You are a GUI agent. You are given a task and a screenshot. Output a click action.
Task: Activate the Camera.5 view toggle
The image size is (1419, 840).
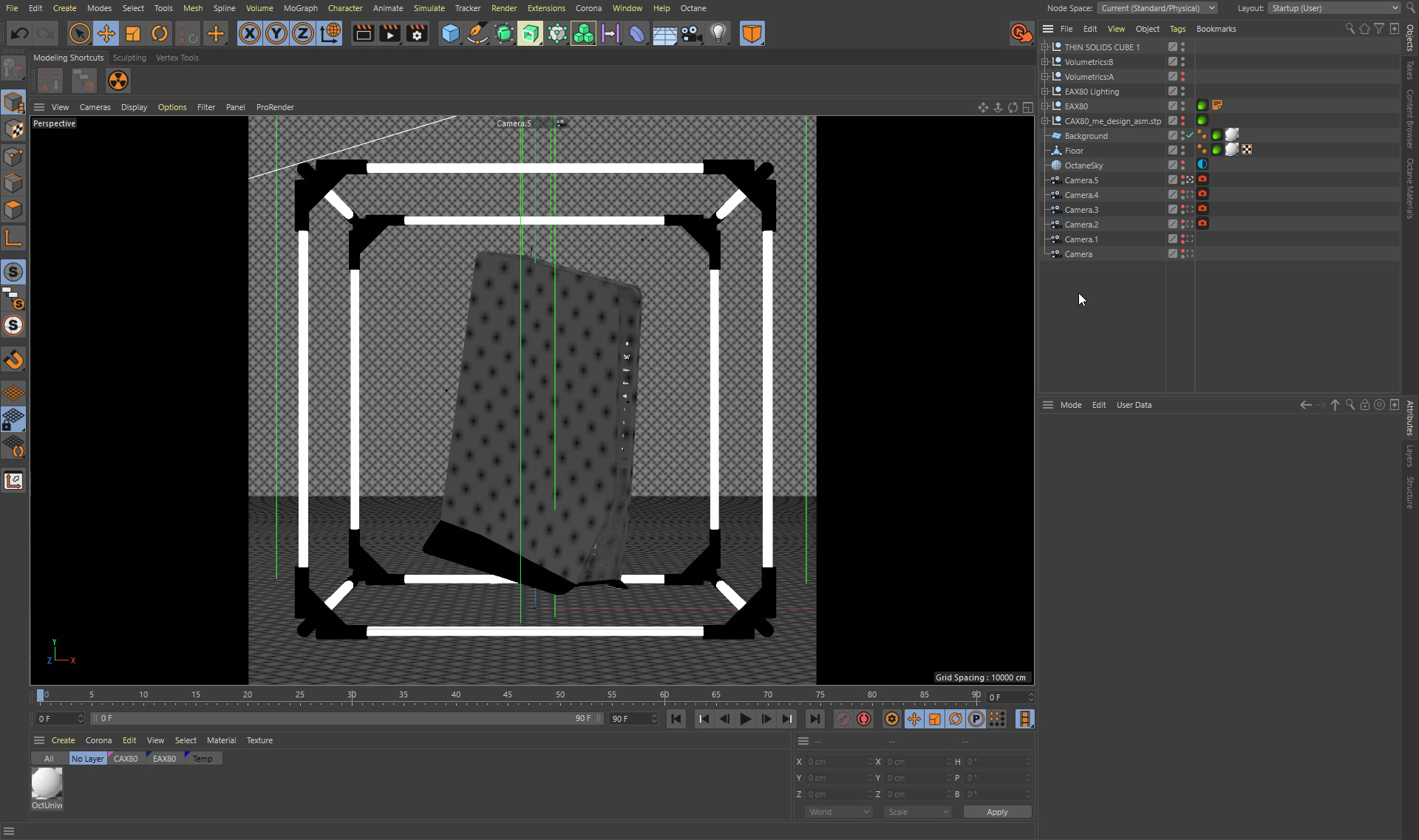tap(1190, 180)
